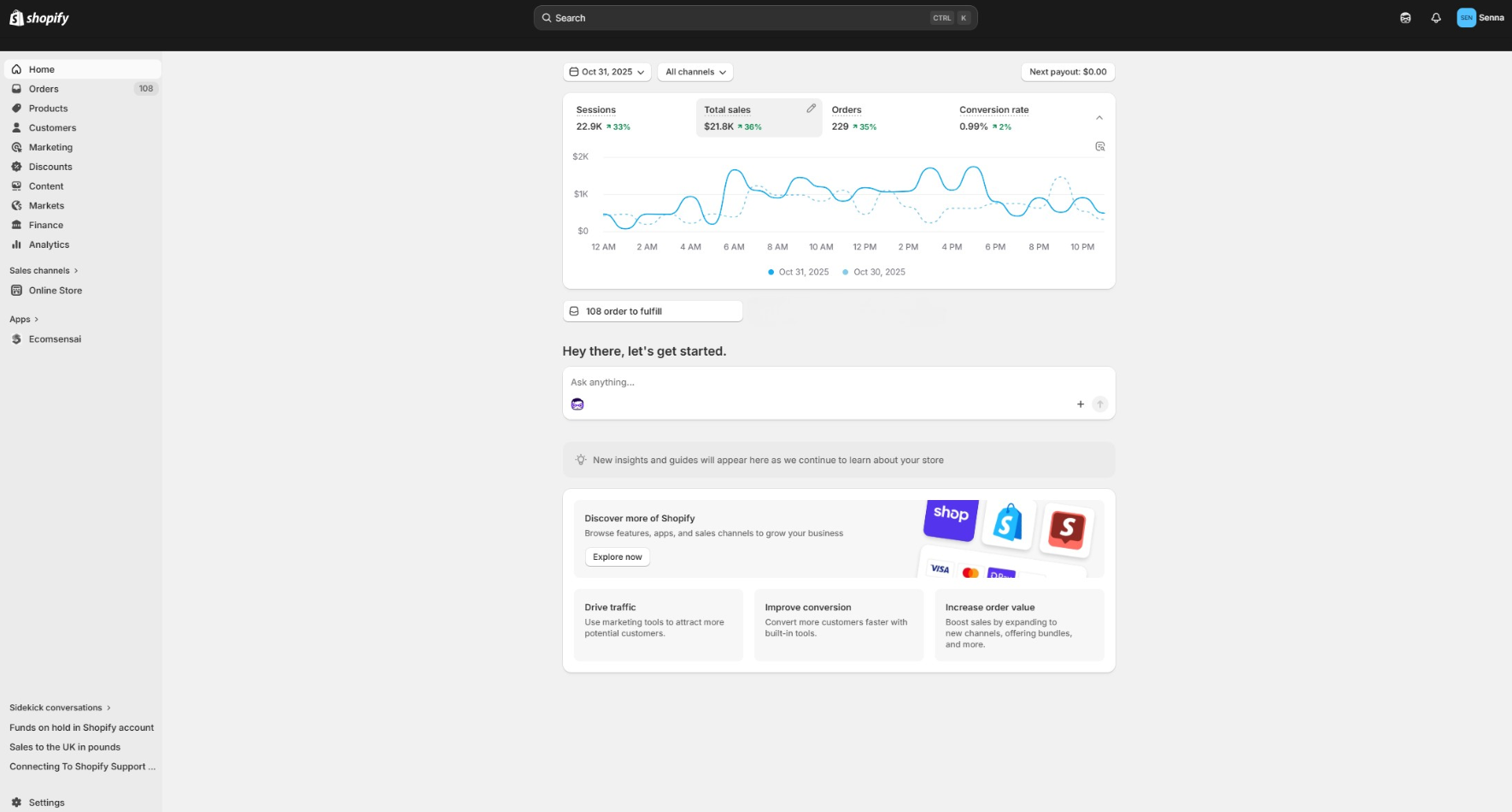1512x812 pixels.
Task: Open the Ecomsensai app in the sidebar
Action: click(54, 338)
